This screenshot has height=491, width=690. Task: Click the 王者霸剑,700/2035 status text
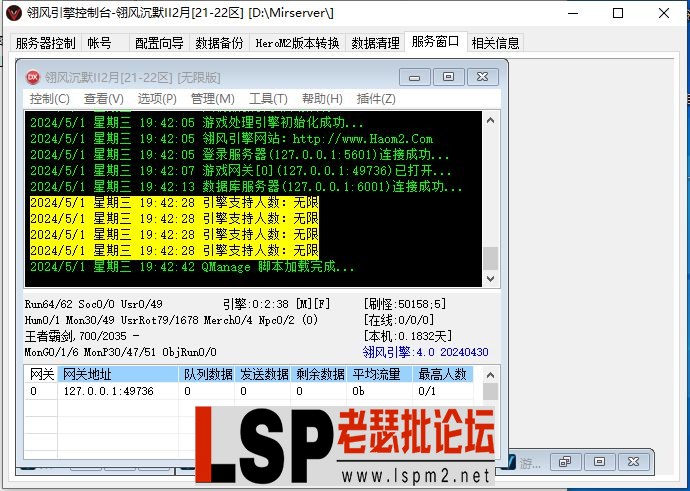click(82, 336)
